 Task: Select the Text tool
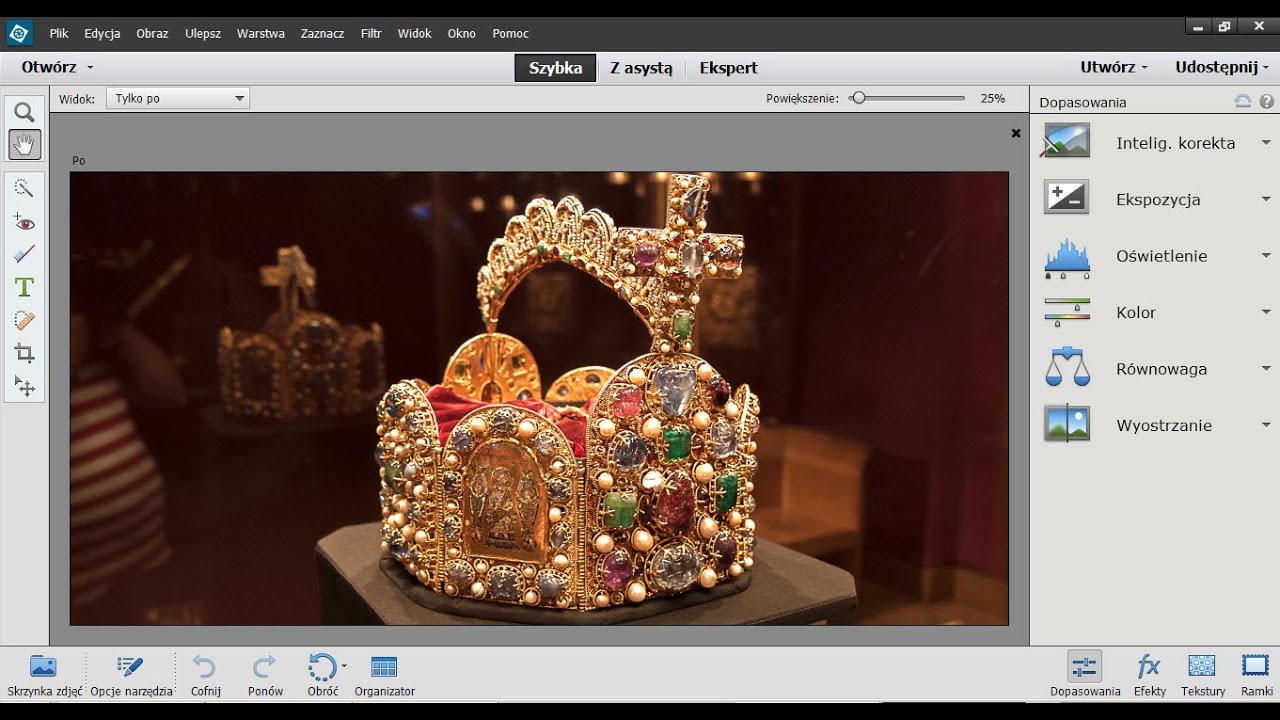click(x=24, y=287)
